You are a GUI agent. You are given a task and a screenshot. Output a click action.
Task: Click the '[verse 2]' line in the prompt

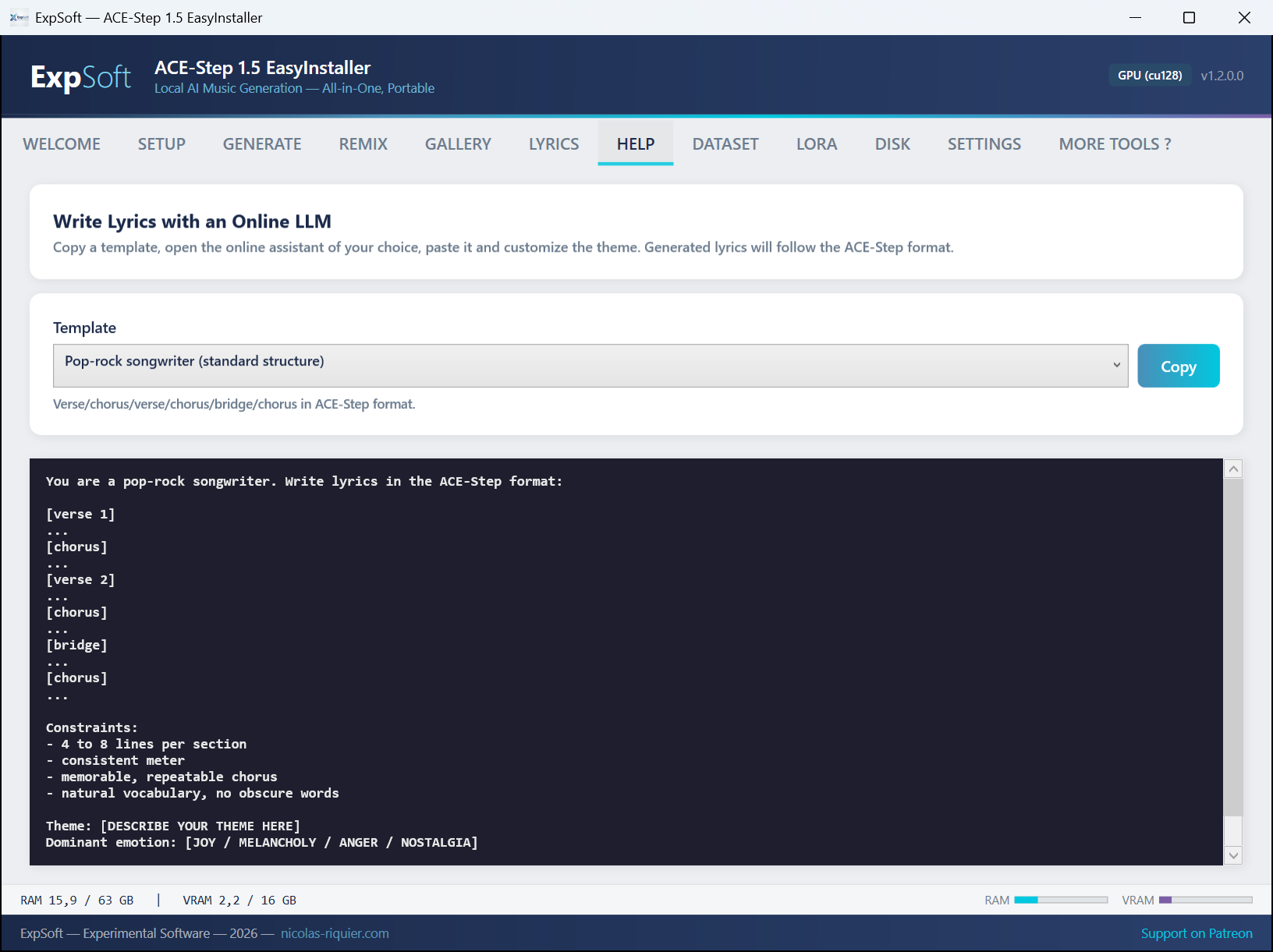click(80, 579)
